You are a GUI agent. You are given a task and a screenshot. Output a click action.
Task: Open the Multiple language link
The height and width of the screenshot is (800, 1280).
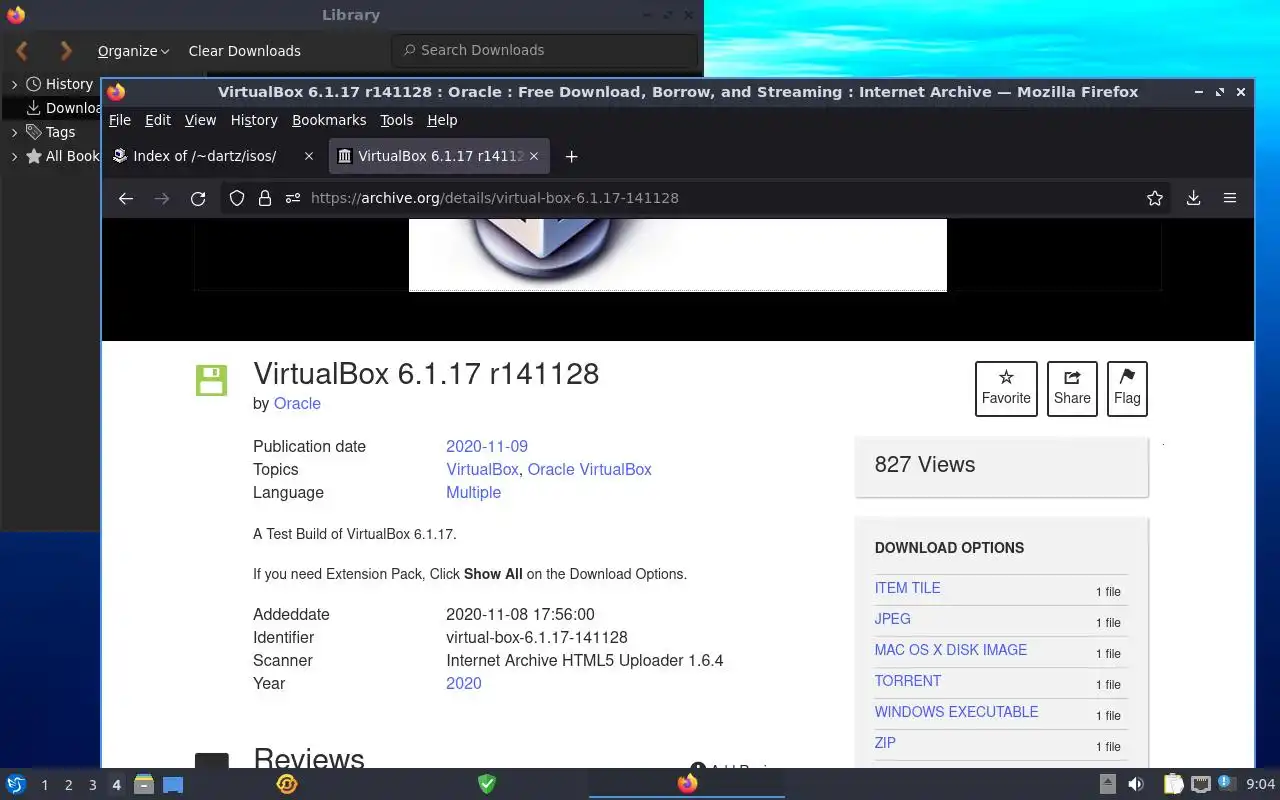[473, 492]
